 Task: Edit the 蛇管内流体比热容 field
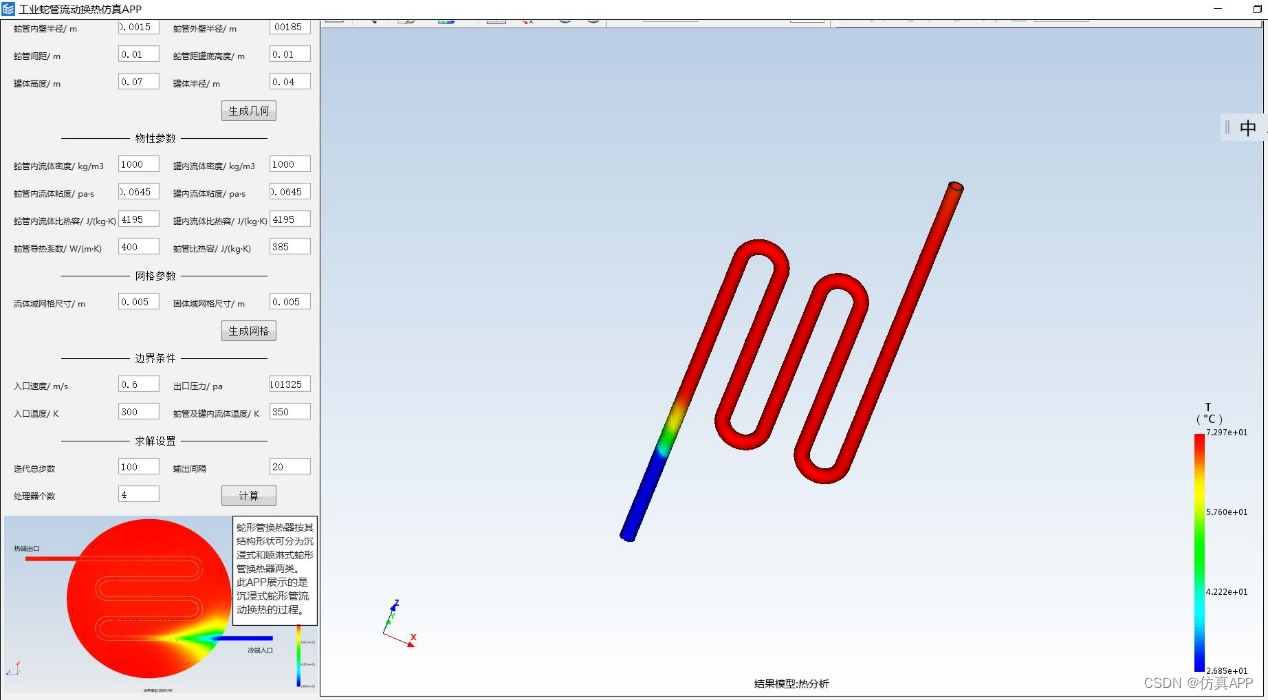(139, 219)
